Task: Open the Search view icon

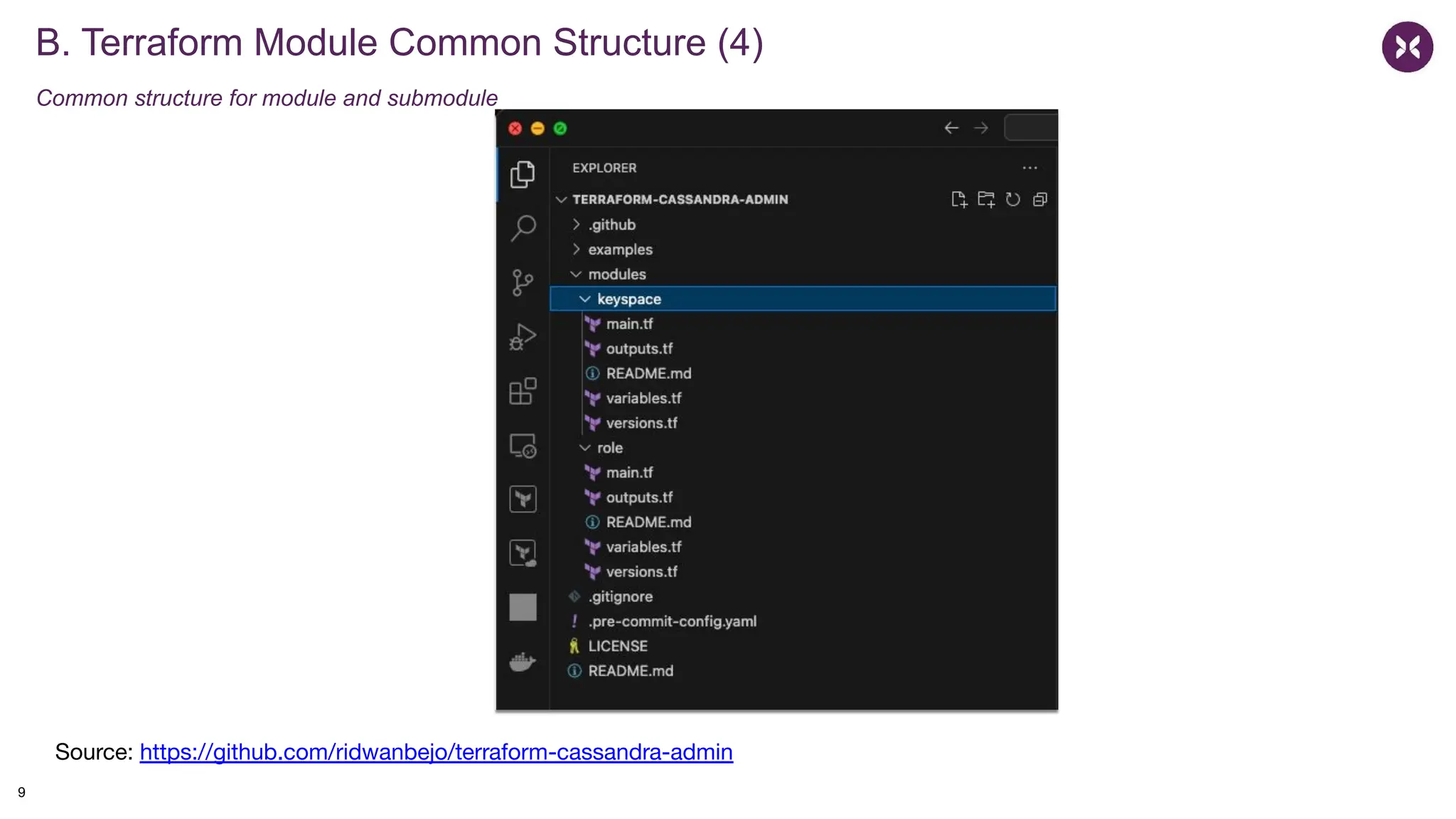Action: (523, 228)
